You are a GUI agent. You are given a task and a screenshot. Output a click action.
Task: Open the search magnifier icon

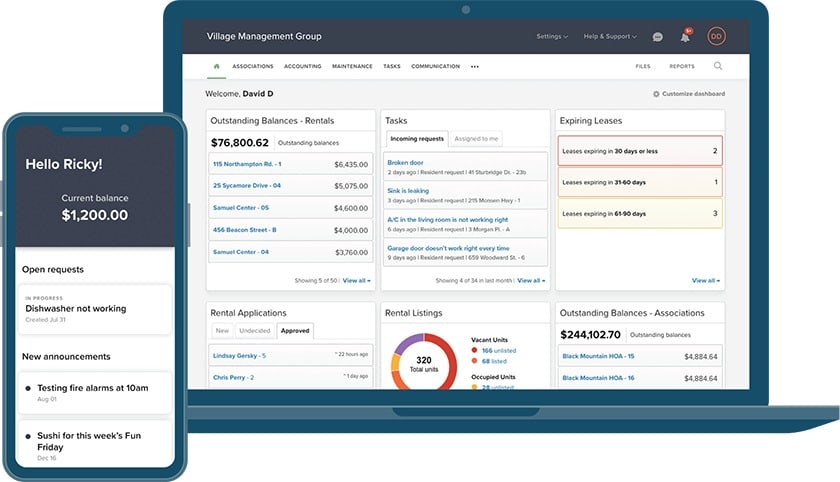click(x=718, y=66)
